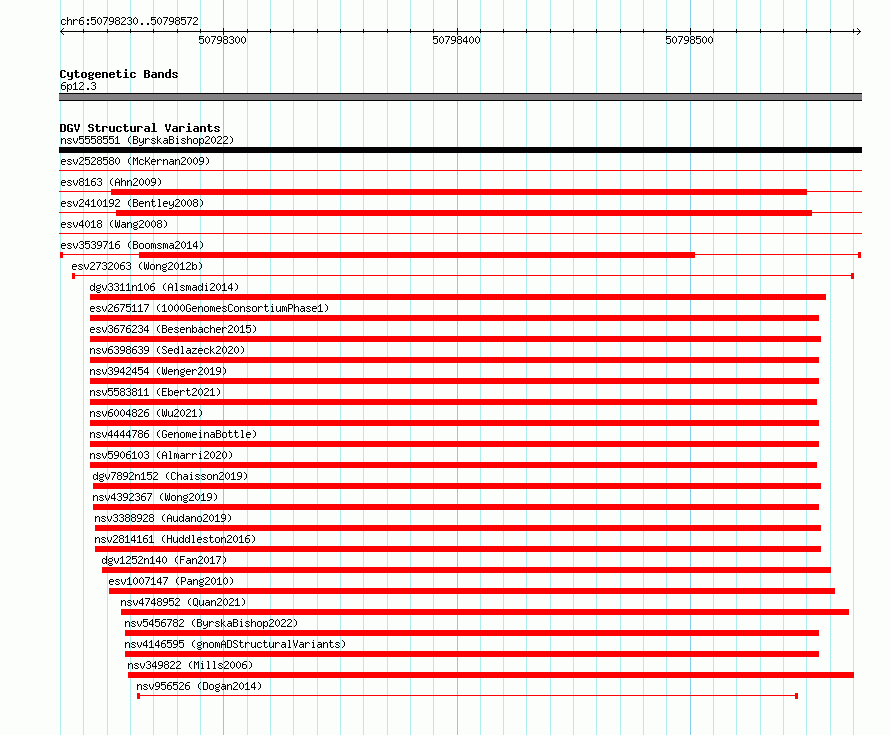Open esv2410192 (Bentley2008) variant details

pyautogui.click(x=132, y=203)
